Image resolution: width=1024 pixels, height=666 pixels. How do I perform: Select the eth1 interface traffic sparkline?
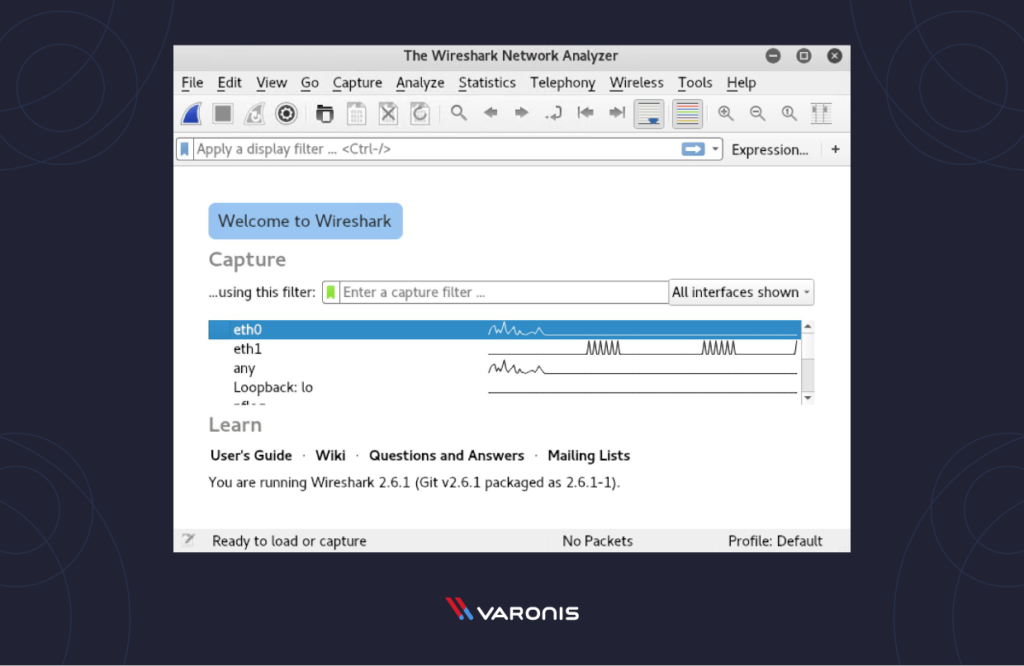pos(640,348)
